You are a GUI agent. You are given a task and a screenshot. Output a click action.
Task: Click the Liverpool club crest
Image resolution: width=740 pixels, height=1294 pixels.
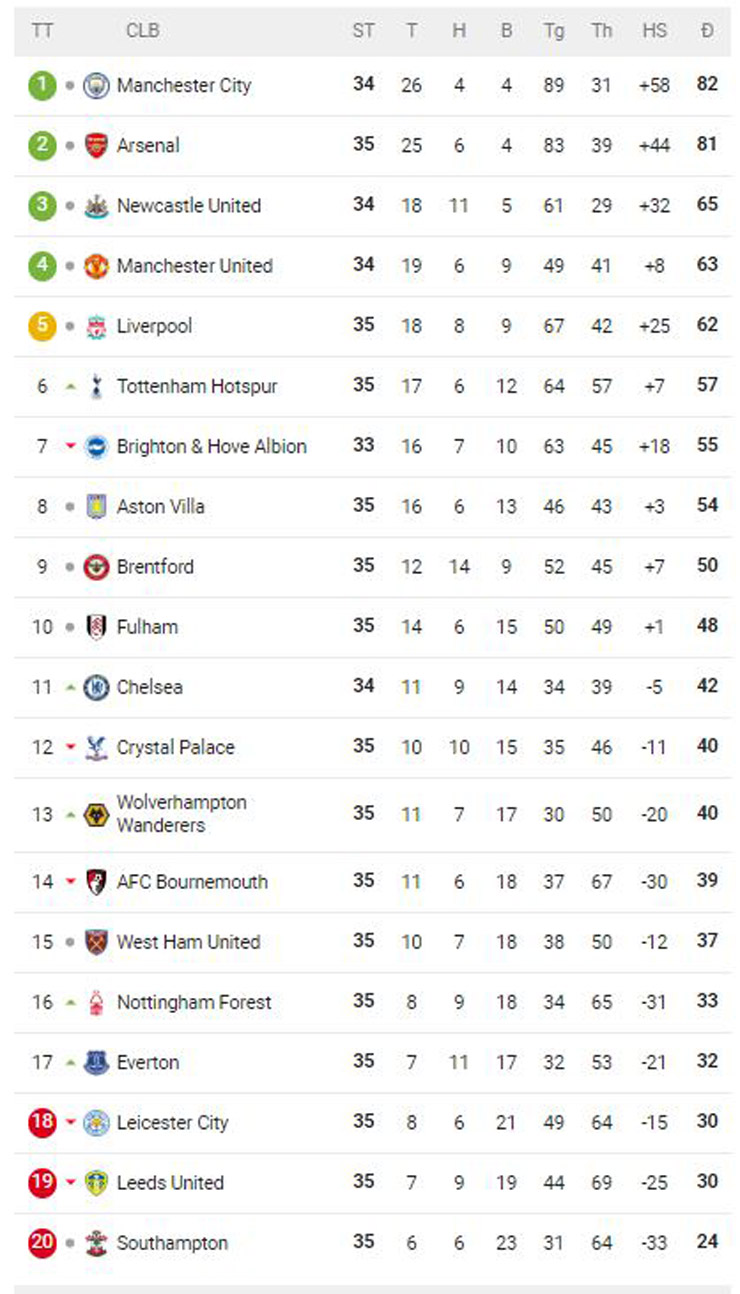click(x=96, y=326)
